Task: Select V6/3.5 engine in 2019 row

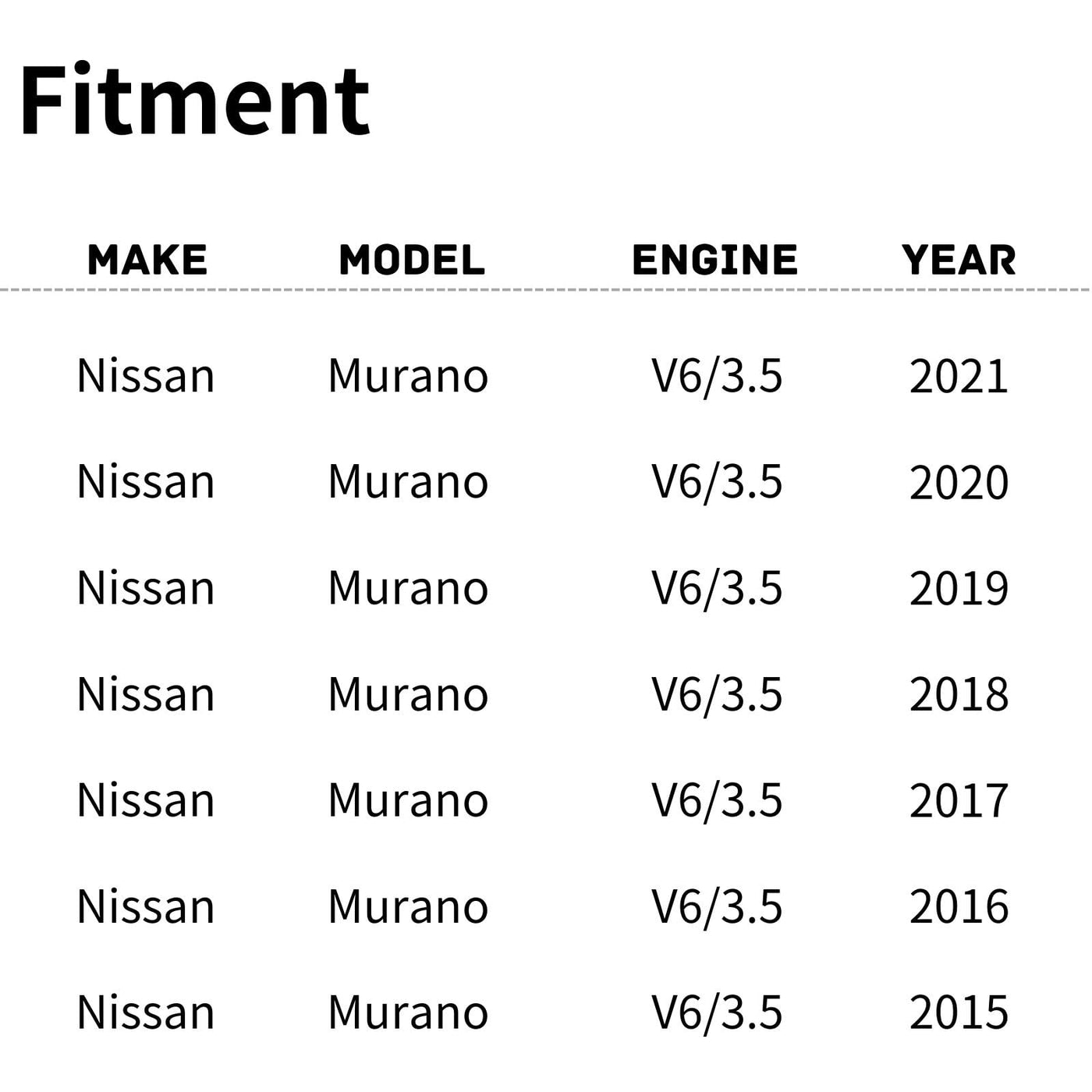Action: pyautogui.click(x=717, y=589)
